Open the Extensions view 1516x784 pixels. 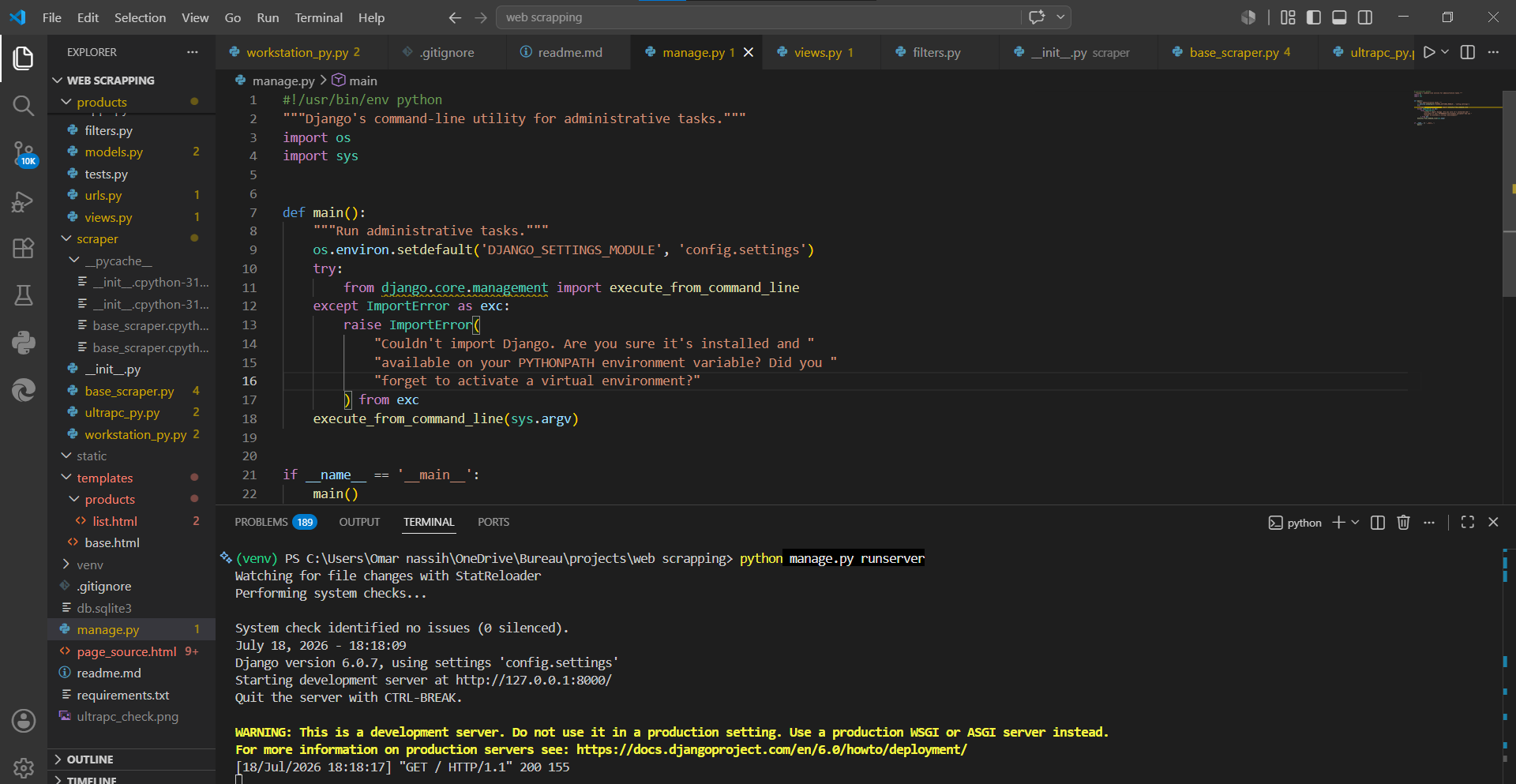pos(24,248)
